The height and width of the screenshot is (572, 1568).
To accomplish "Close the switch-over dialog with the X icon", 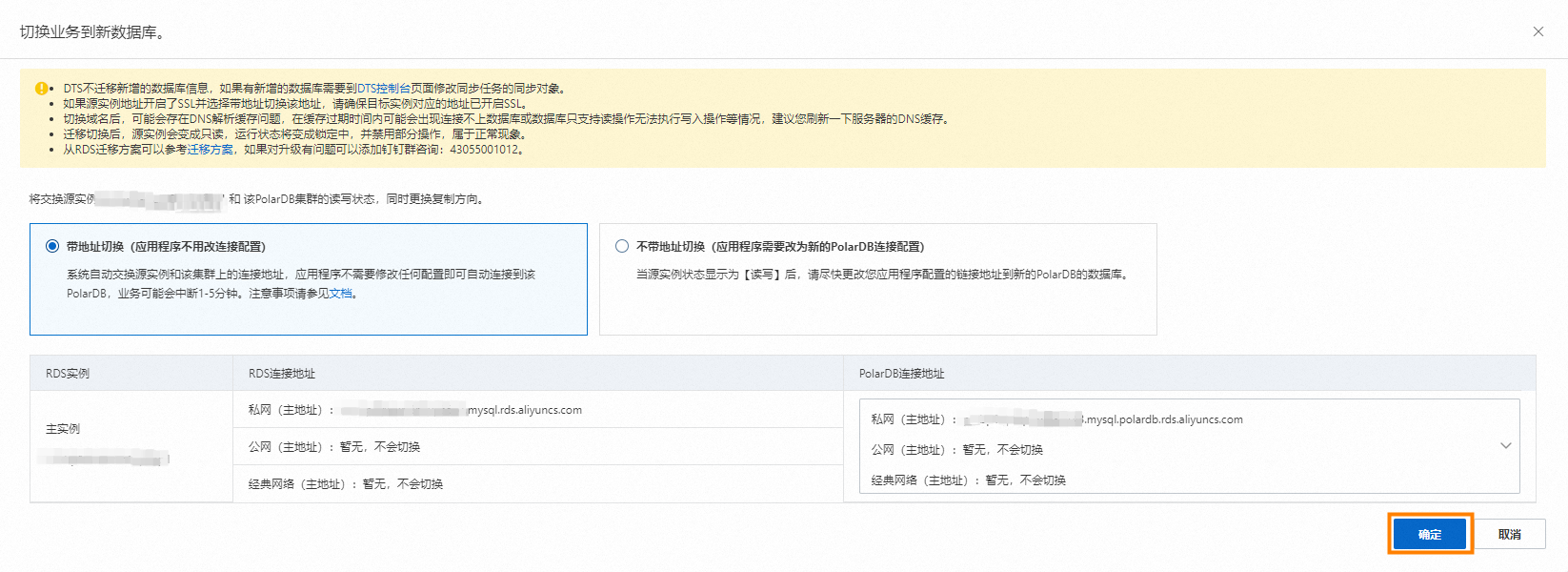I will point(1538,31).
